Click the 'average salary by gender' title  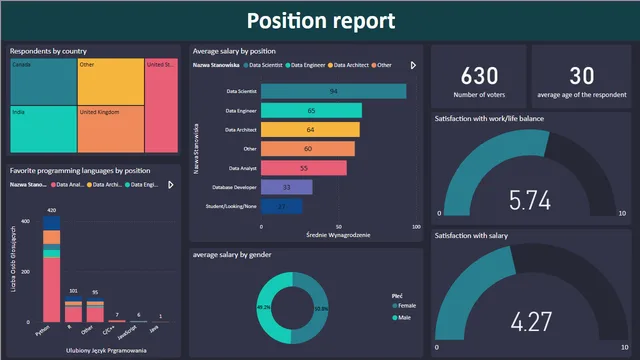click(x=232, y=255)
